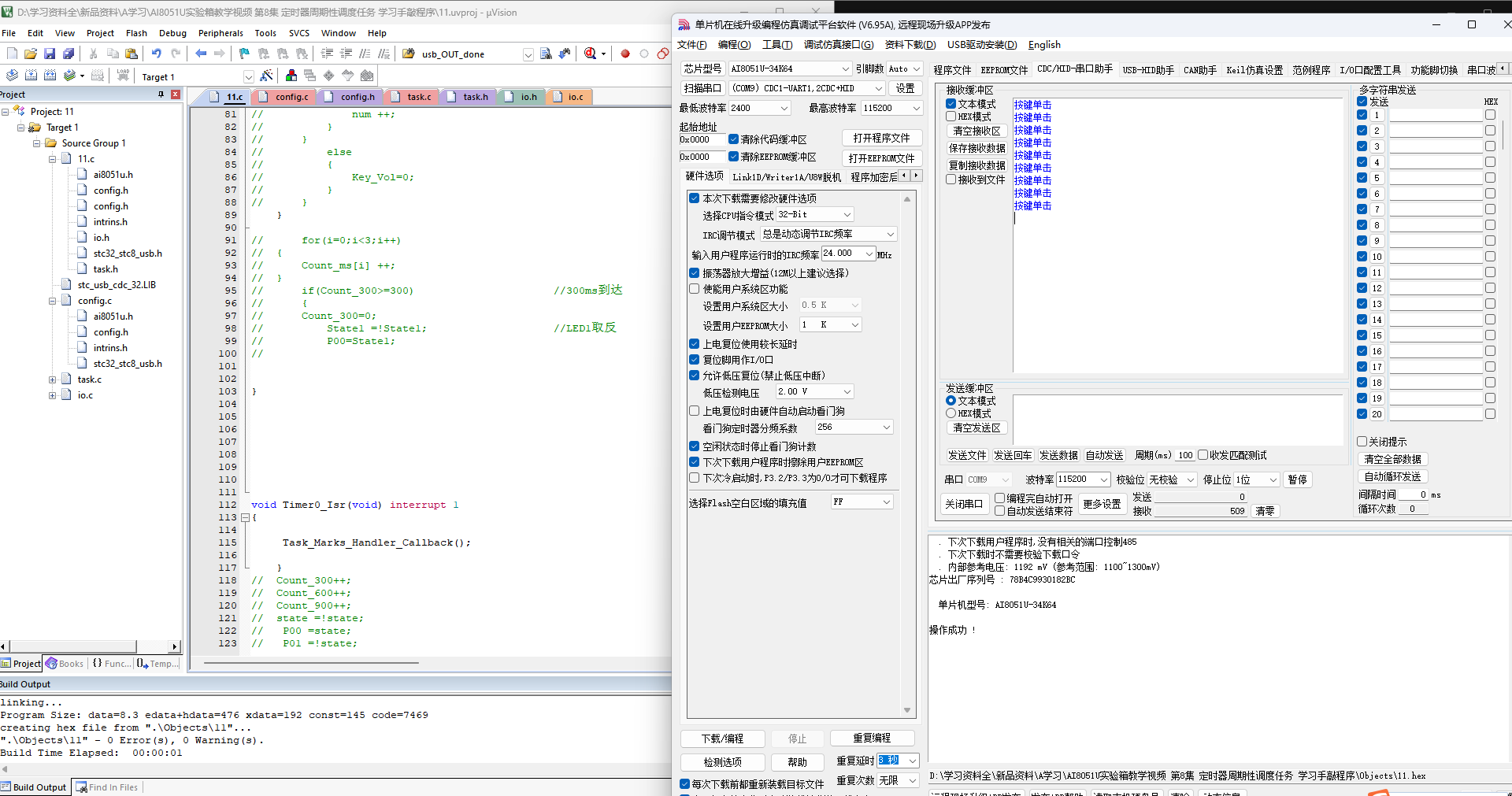The height and width of the screenshot is (796, 1512).
Task: Open the 最高波特率 115200 dropdown
Action: 917,108
